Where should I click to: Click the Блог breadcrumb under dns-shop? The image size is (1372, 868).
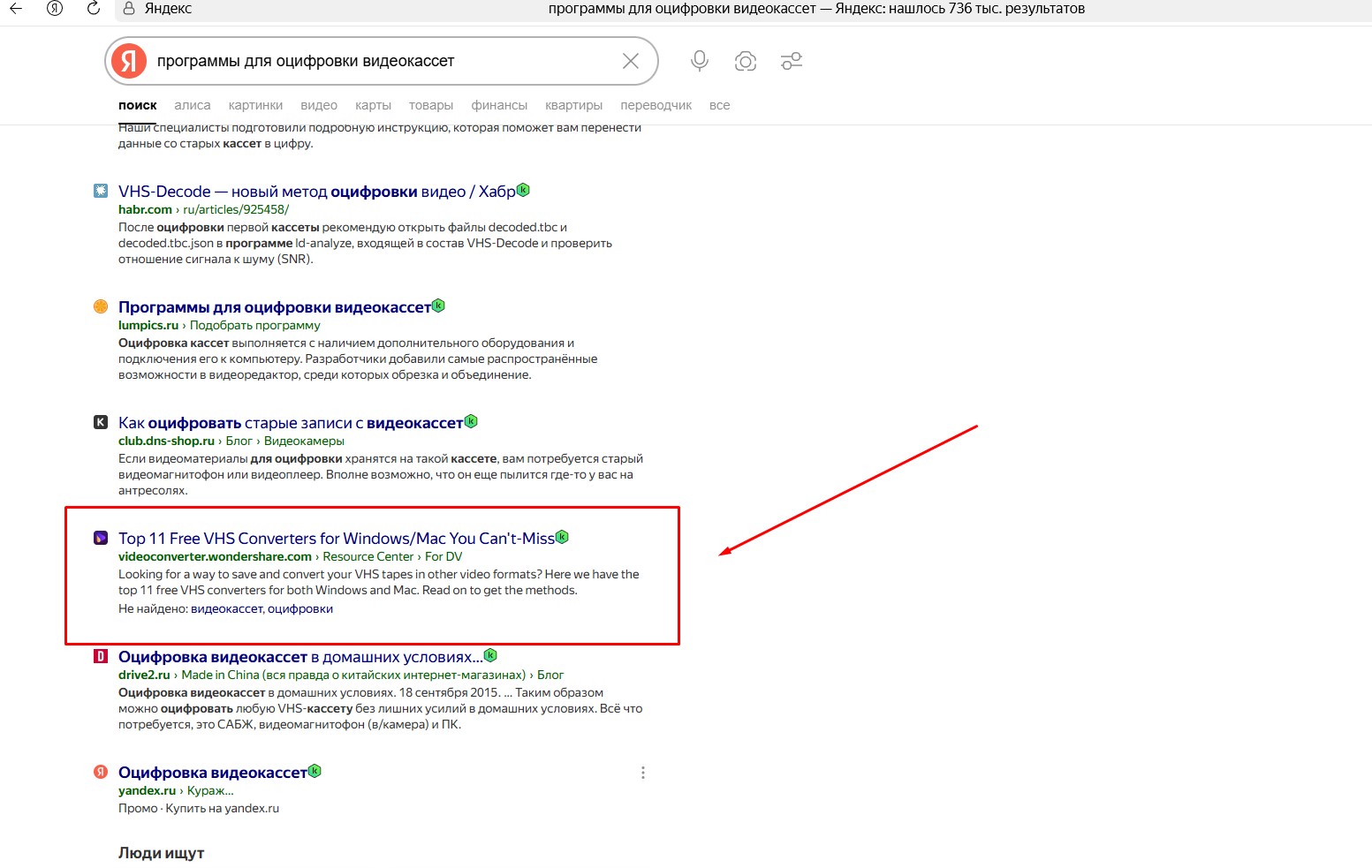click(239, 441)
